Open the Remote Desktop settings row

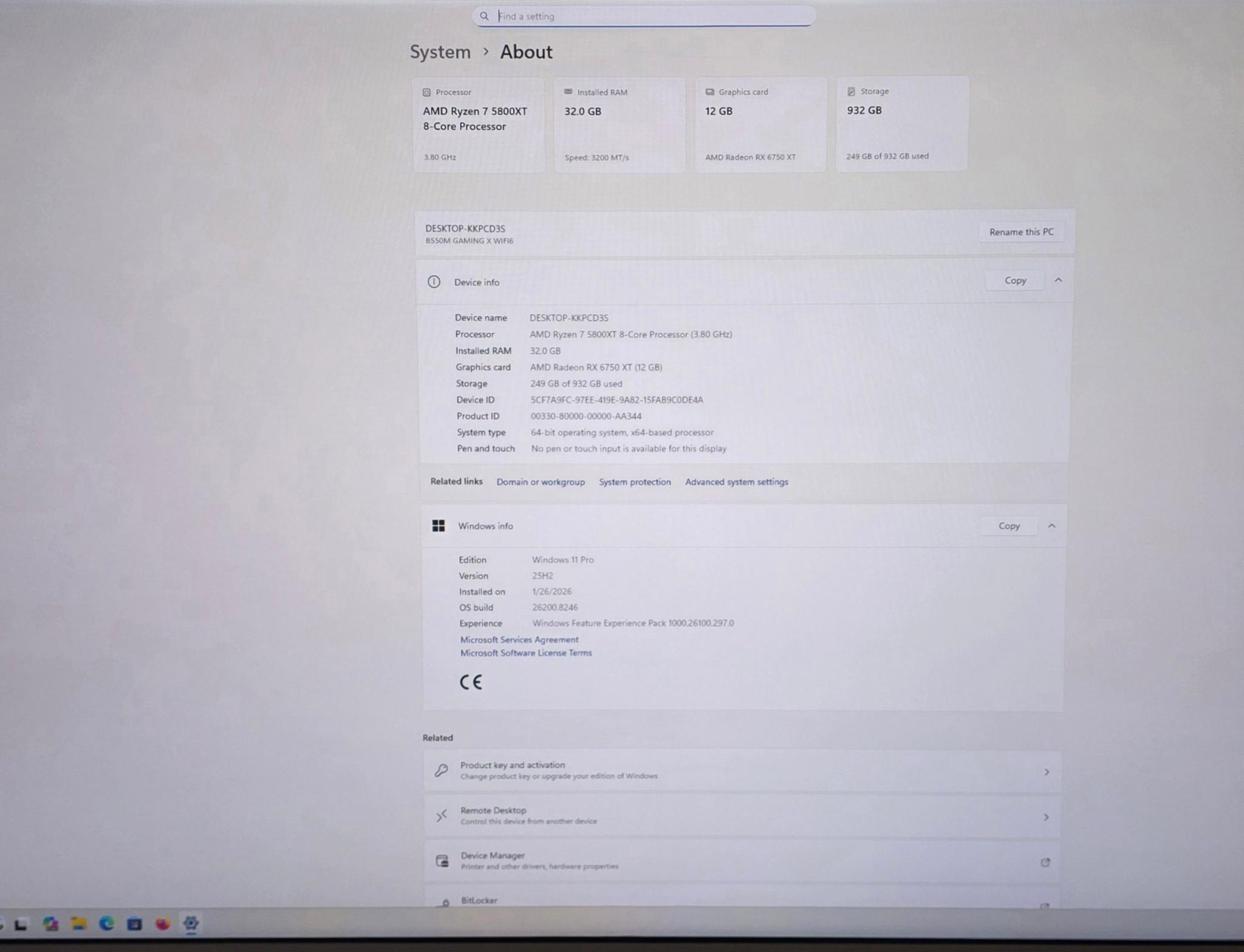[x=742, y=817]
